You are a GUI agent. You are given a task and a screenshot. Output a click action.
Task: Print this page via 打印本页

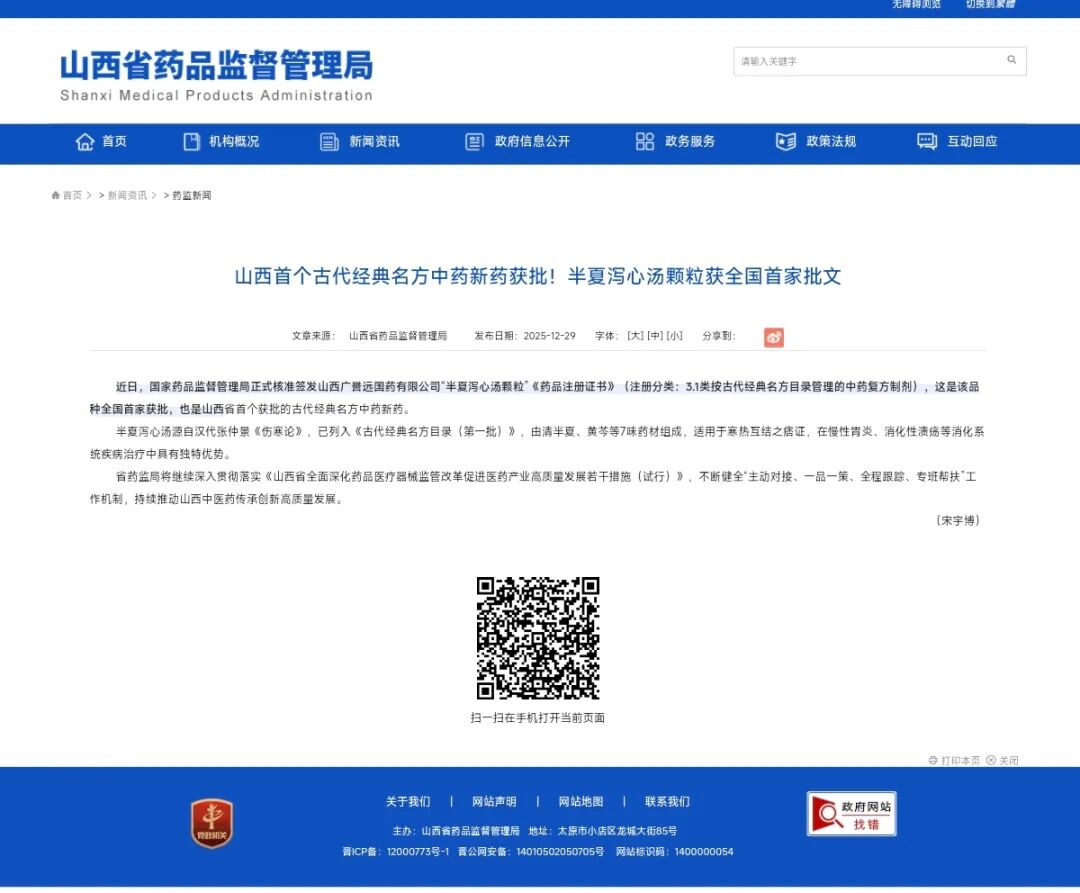point(954,760)
